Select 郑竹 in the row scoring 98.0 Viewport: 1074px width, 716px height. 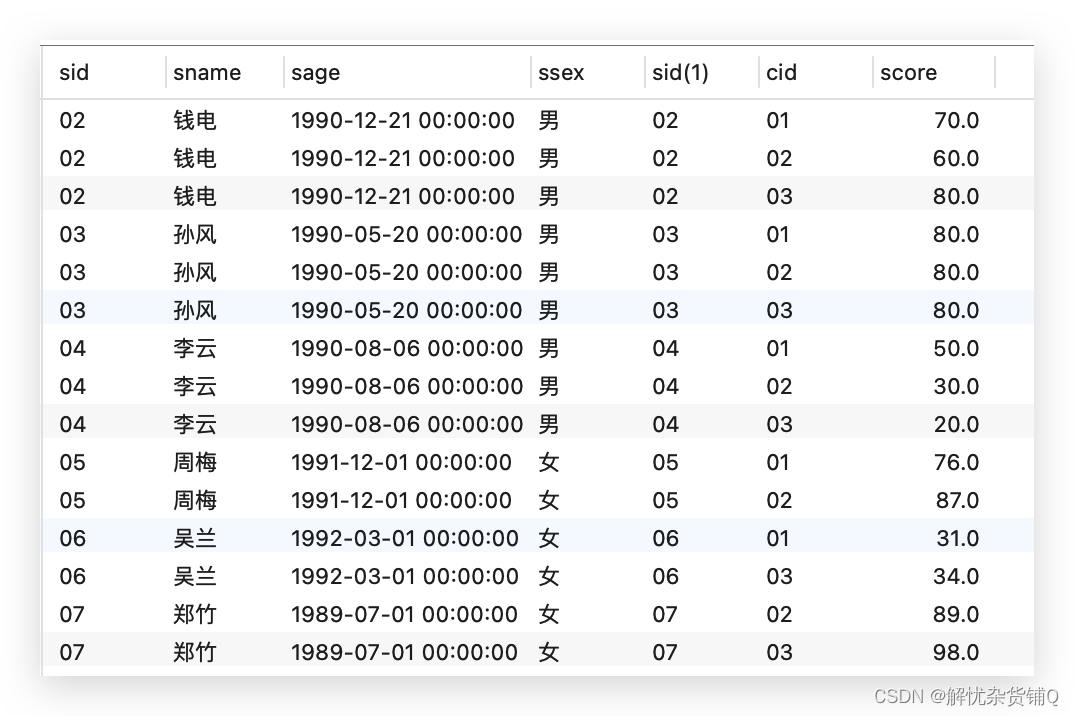pyautogui.click(x=195, y=652)
